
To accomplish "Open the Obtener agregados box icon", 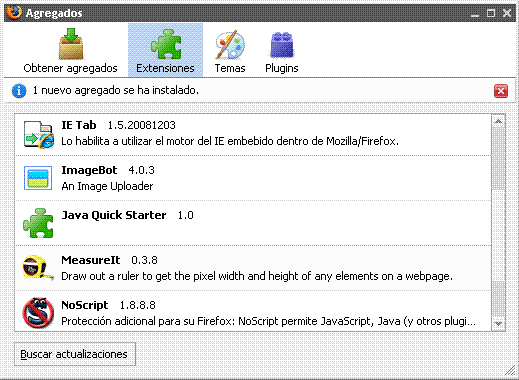I will coord(71,44).
